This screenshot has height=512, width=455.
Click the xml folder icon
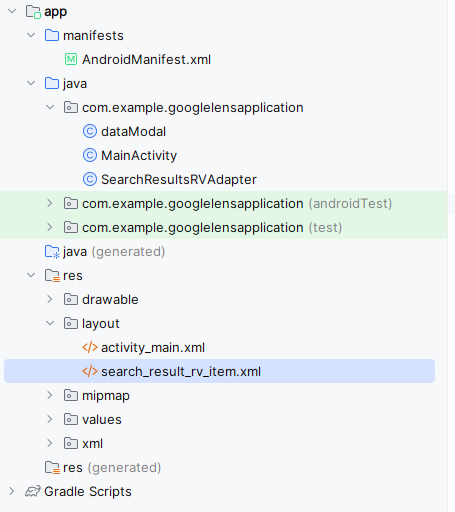coord(71,443)
